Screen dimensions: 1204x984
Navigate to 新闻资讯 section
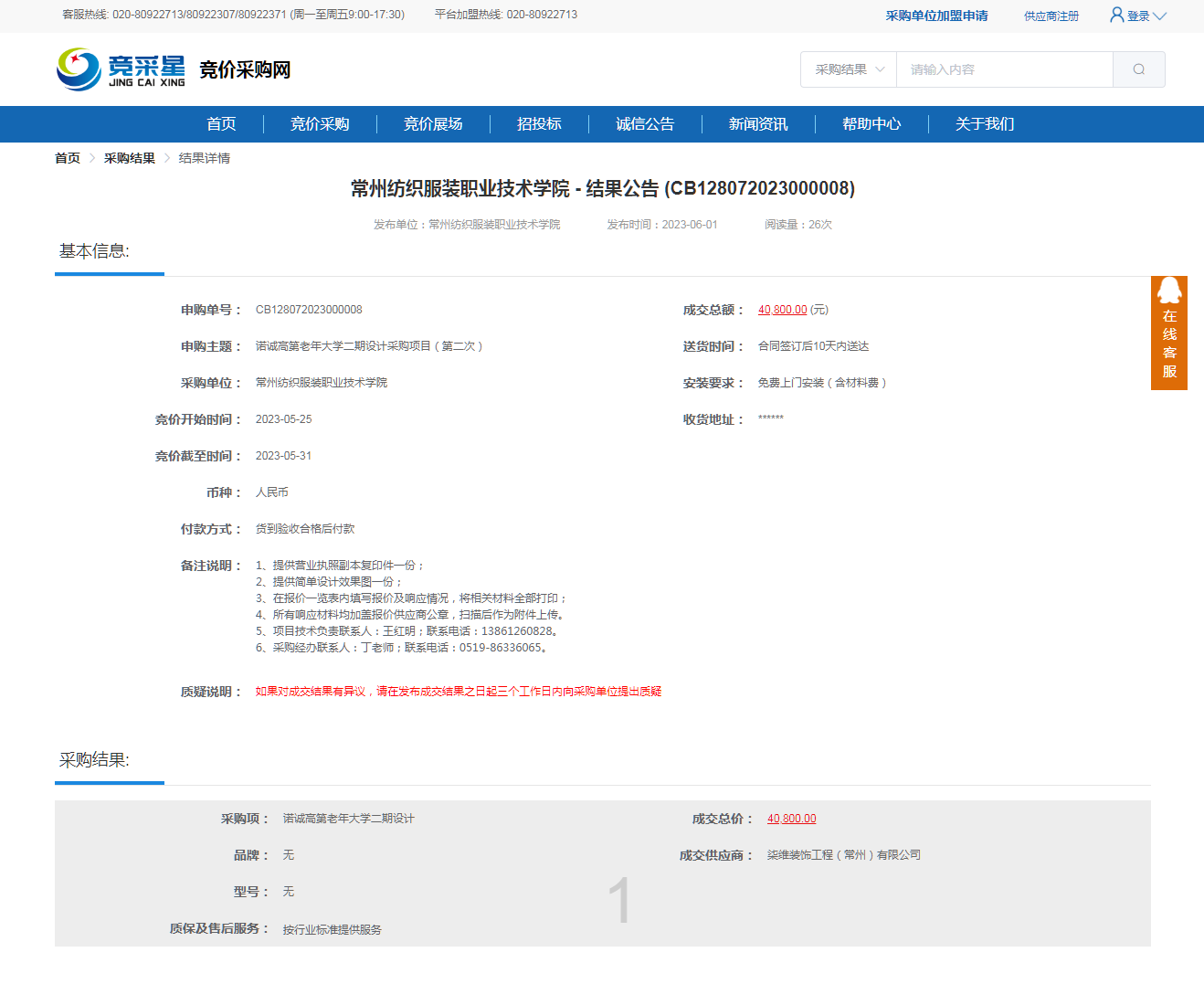[x=758, y=124]
